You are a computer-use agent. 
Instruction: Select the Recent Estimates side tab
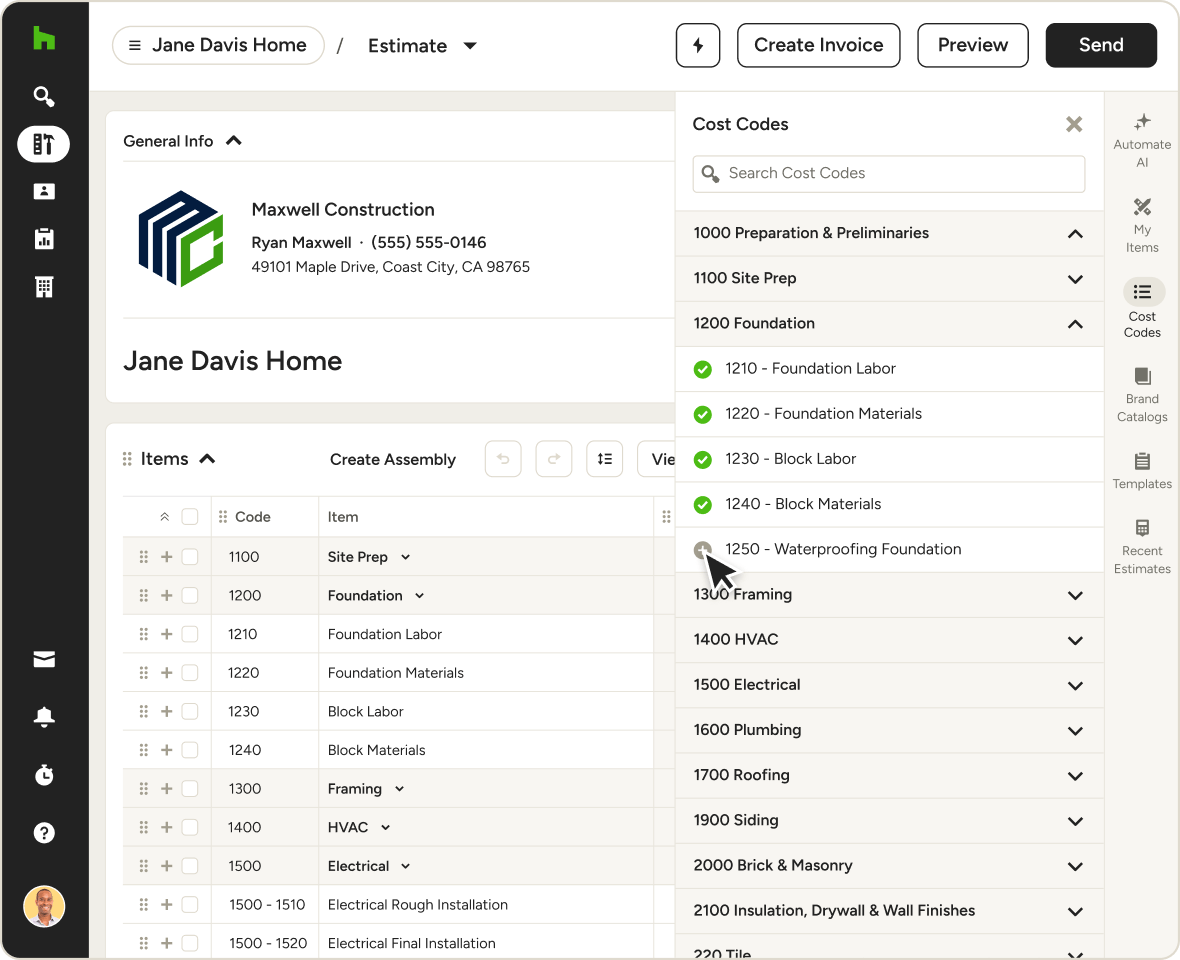[x=1142, y=546]
